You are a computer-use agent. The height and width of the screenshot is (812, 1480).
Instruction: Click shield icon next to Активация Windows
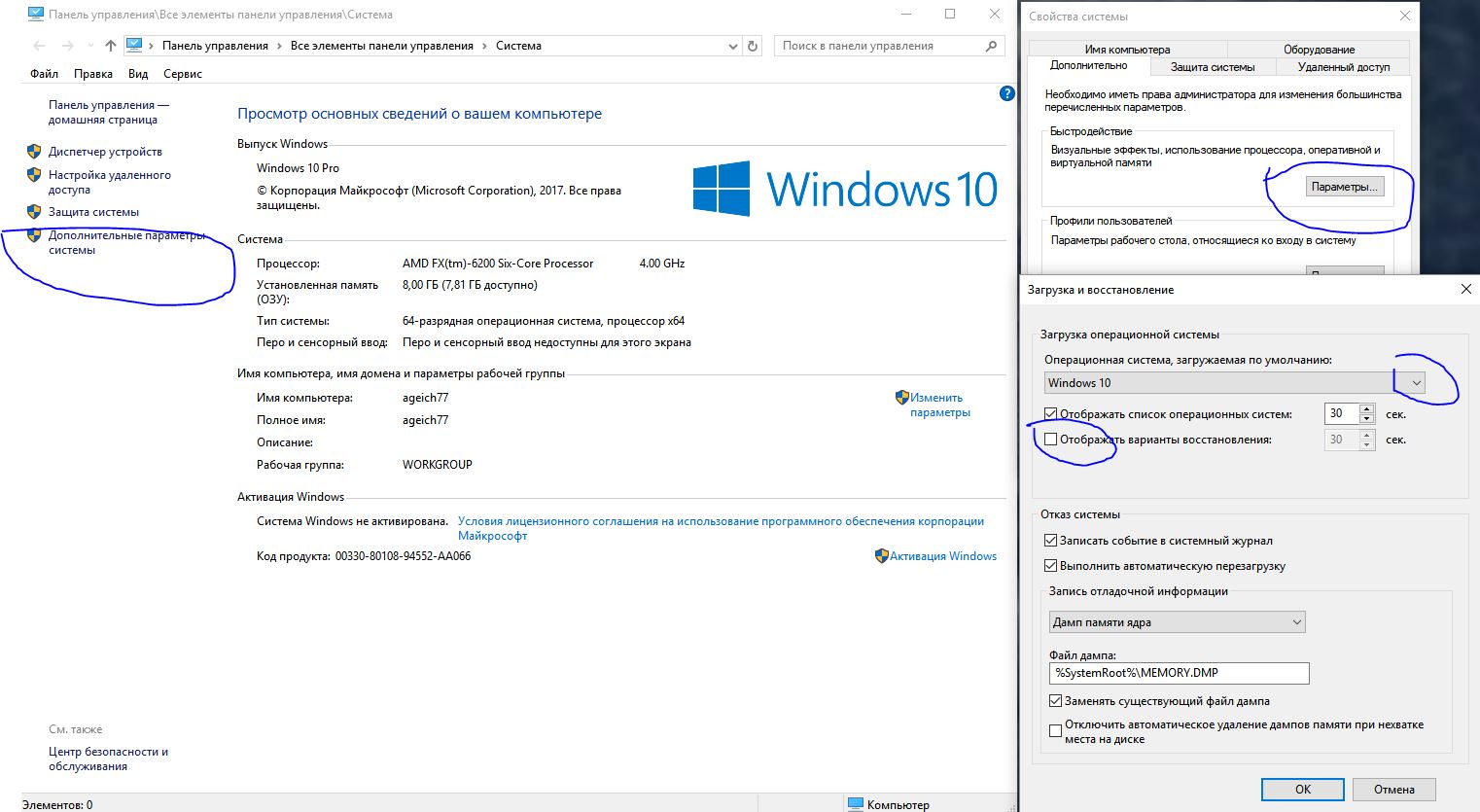tap(882, 556)
